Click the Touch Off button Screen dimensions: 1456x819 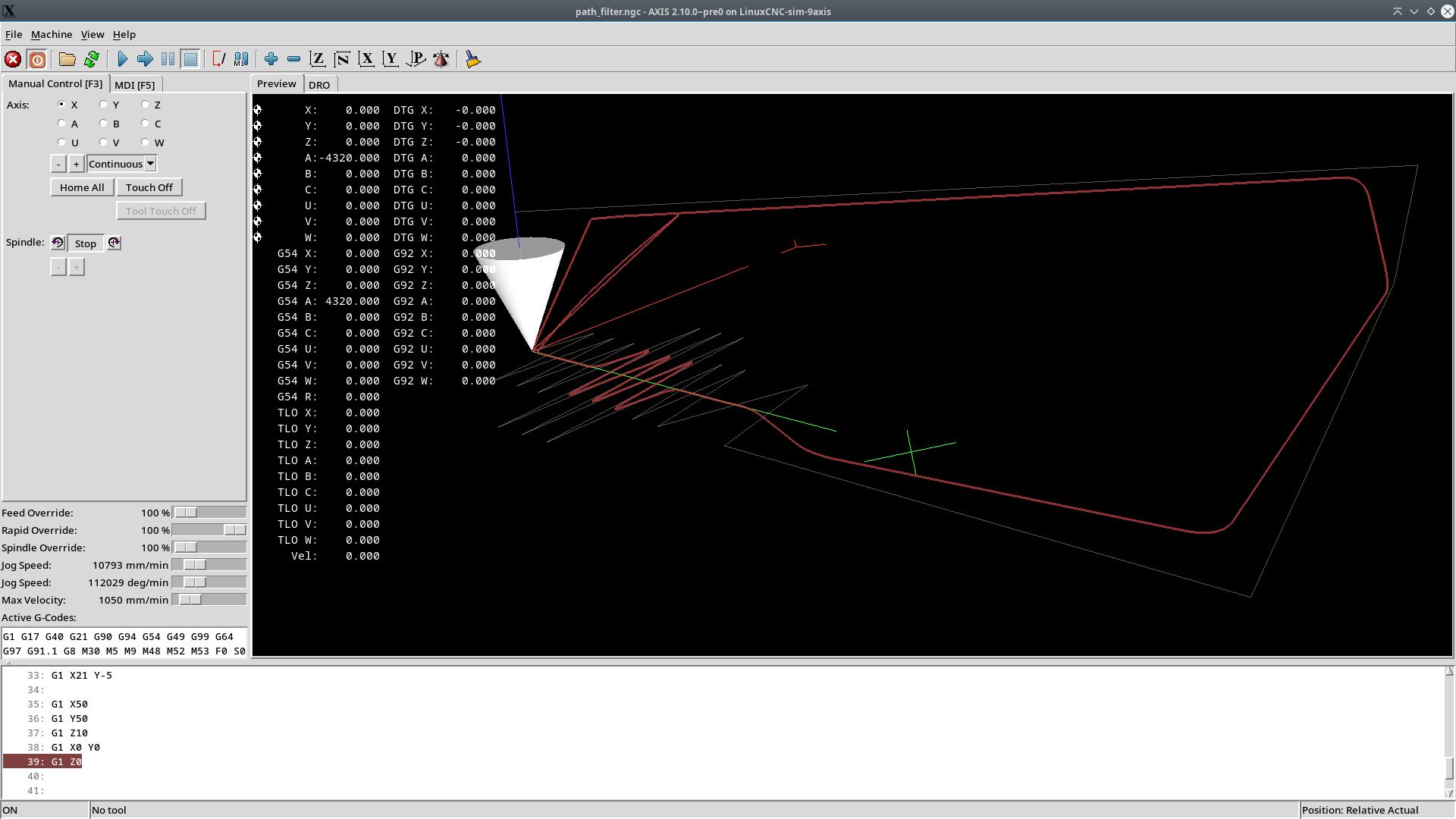coord(149,187)
